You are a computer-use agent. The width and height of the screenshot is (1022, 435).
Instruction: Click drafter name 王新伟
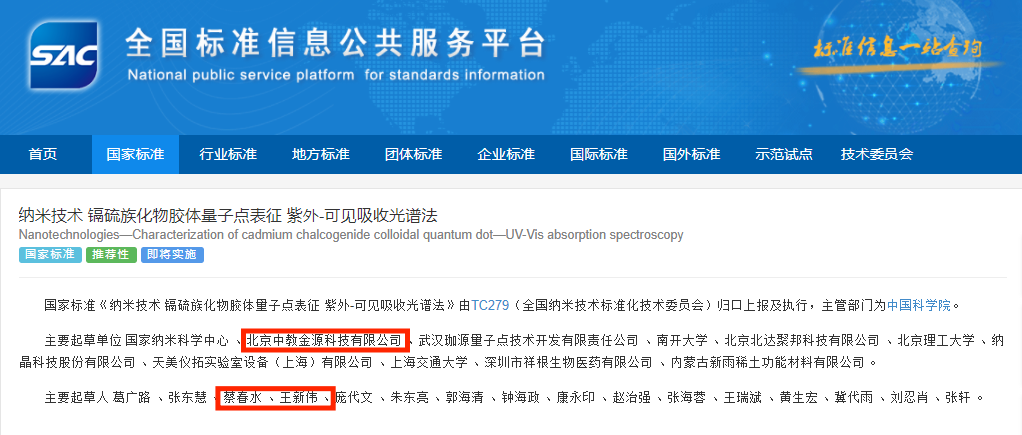(x=299, y=397)
